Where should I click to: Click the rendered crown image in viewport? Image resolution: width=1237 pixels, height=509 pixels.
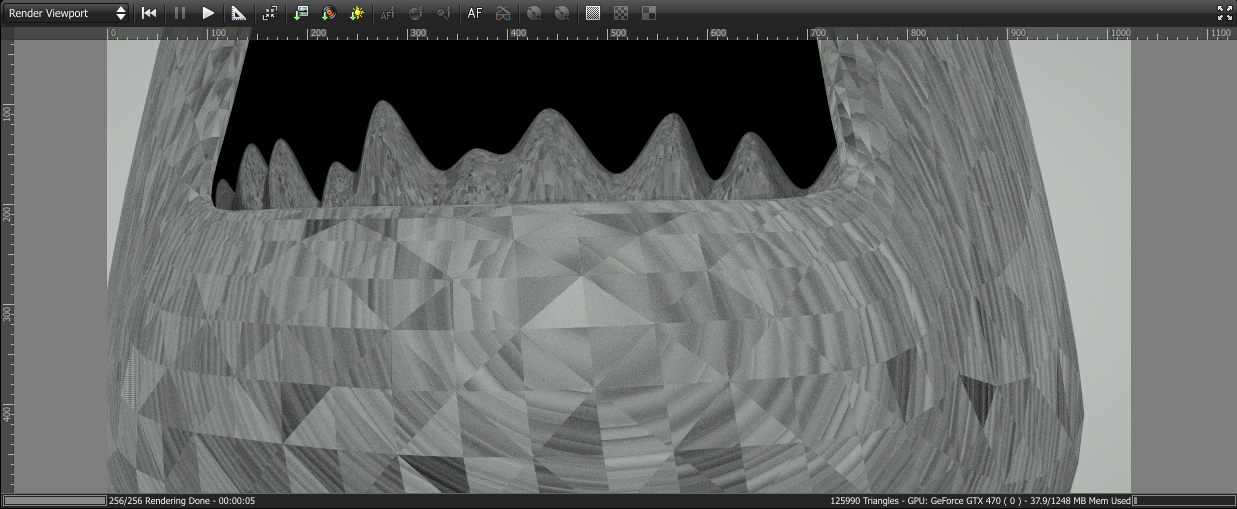coord(619,265)
